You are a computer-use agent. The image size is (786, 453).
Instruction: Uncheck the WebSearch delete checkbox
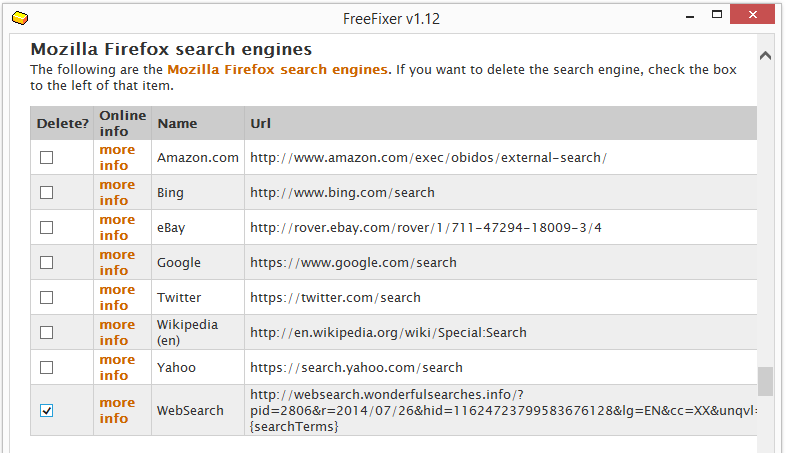(x=47, y=410)
